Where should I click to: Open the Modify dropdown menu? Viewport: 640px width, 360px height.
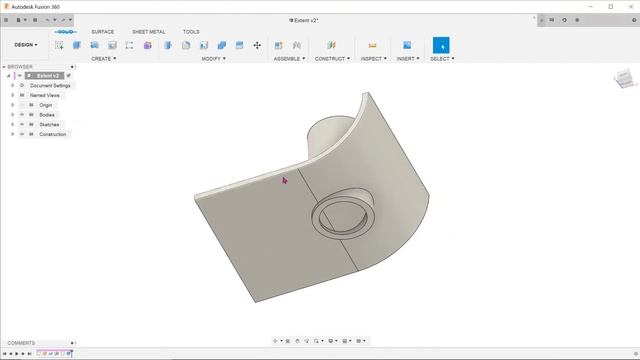pyautogui.click(x=213, y=59)
